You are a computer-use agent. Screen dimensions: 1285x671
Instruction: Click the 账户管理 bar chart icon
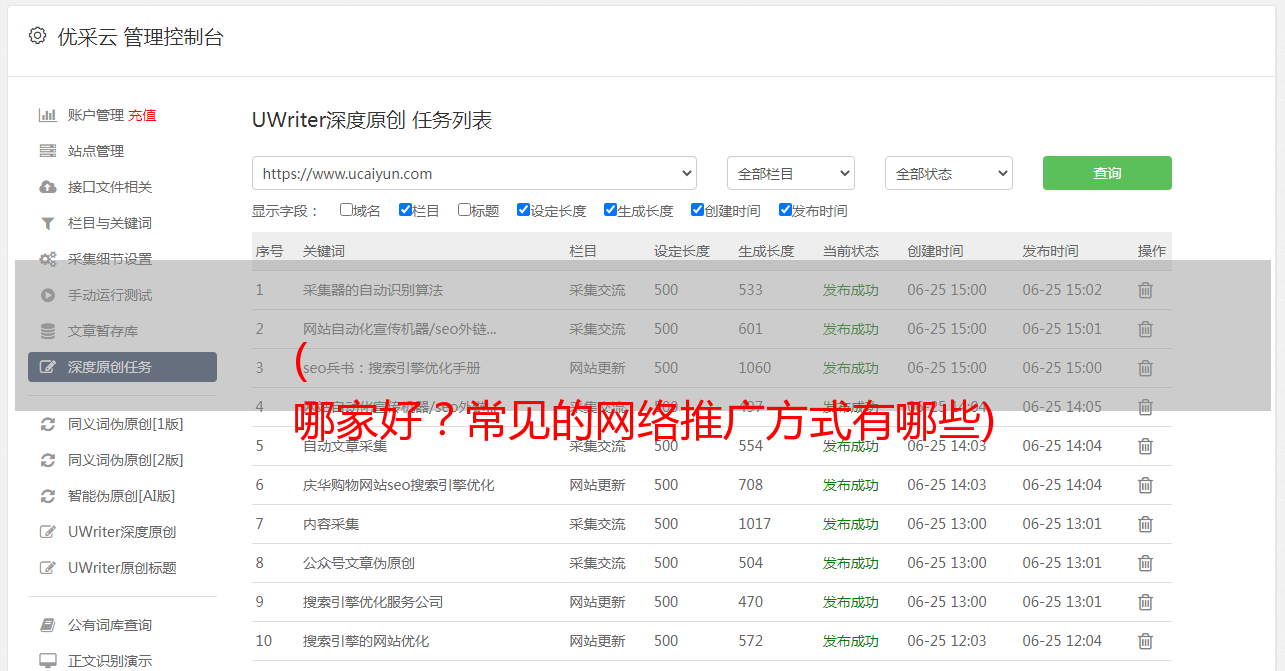point(47,115)
